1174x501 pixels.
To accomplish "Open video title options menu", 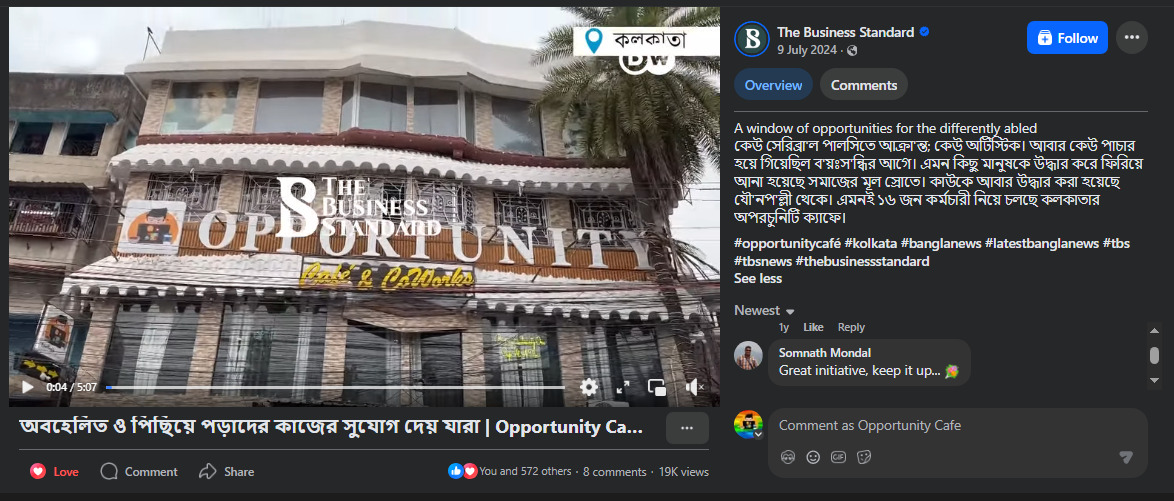I will (x=687, y=428).
